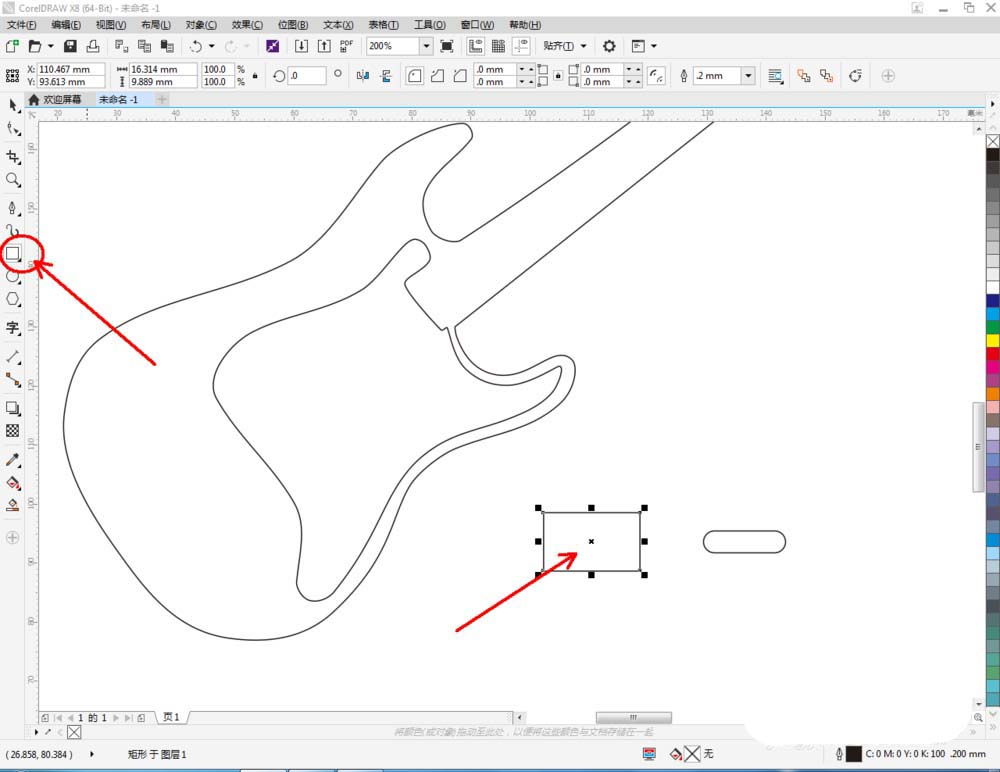The height and width of the screenshot is (772, 1000).
Task: Expand Open file dropdown arrow
Action: [50, 46]
